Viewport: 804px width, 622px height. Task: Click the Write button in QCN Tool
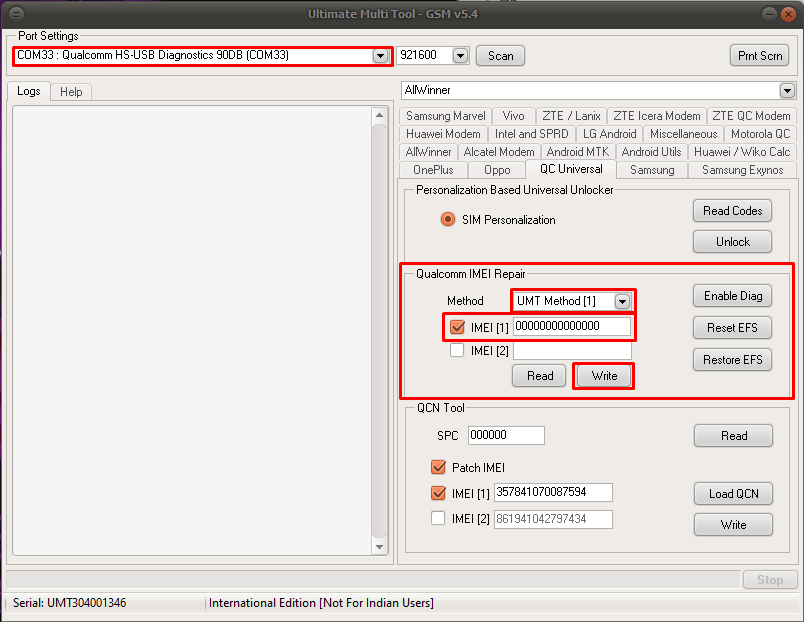(x=733, y=525)
